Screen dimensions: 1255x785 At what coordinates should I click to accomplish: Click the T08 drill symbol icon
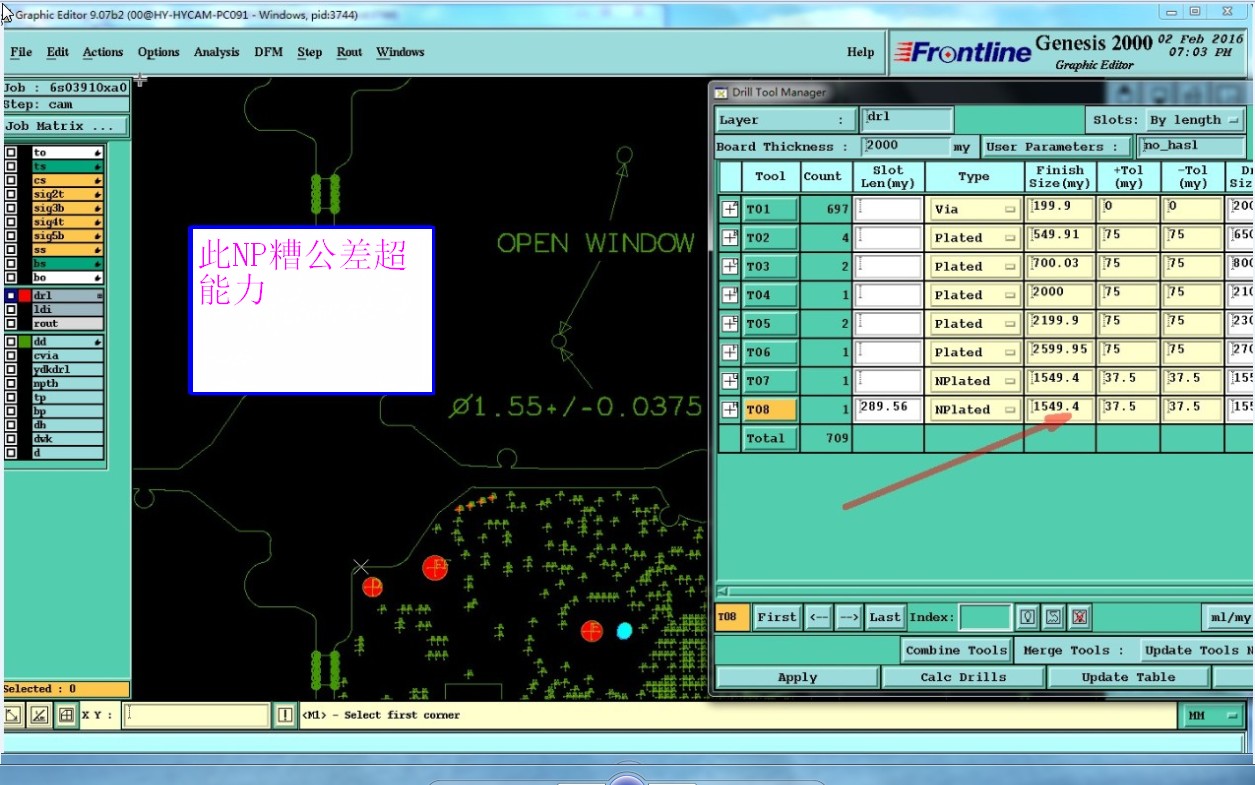[x=730, y=409]
